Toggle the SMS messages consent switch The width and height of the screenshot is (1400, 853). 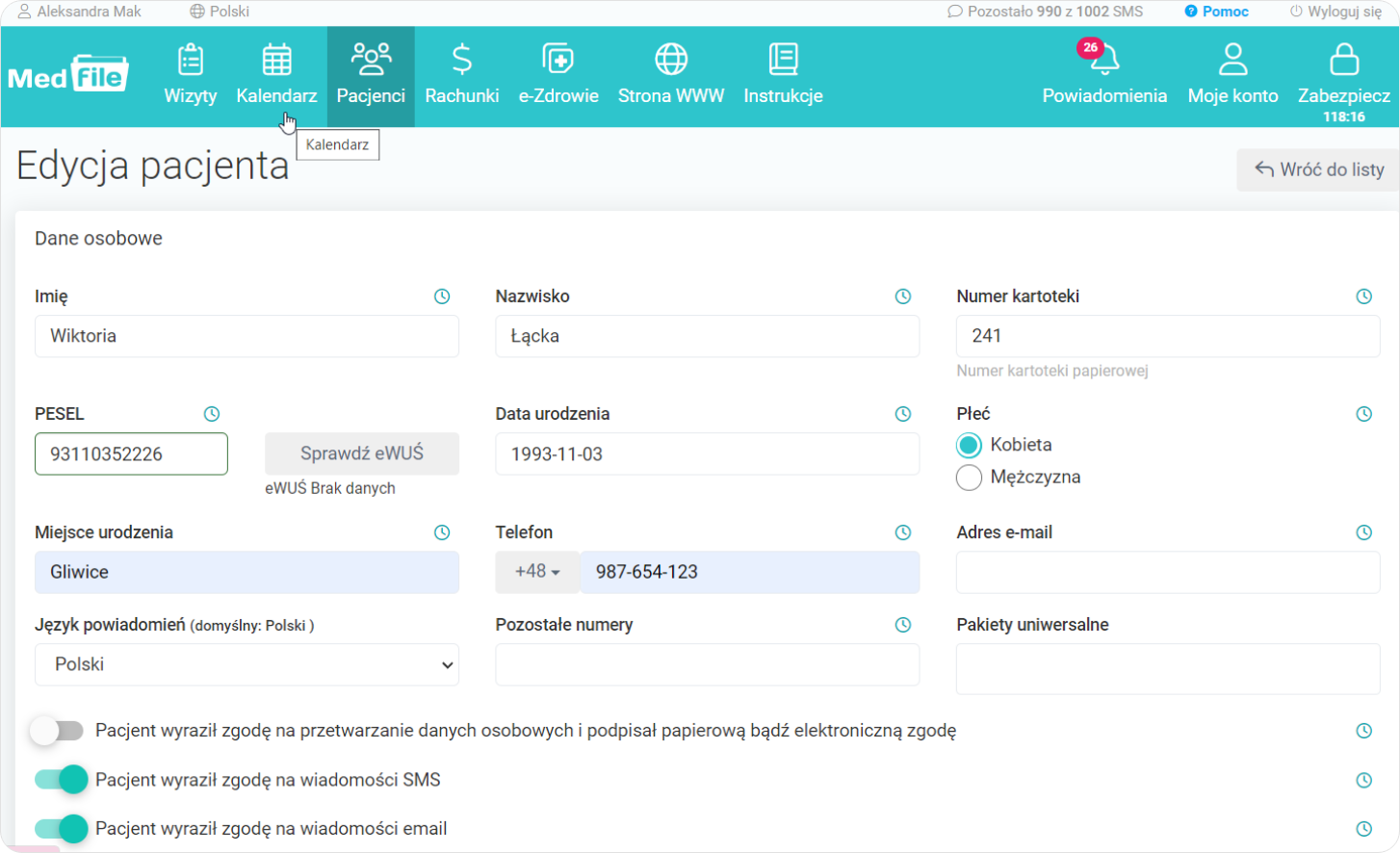[x=61, y=780]
